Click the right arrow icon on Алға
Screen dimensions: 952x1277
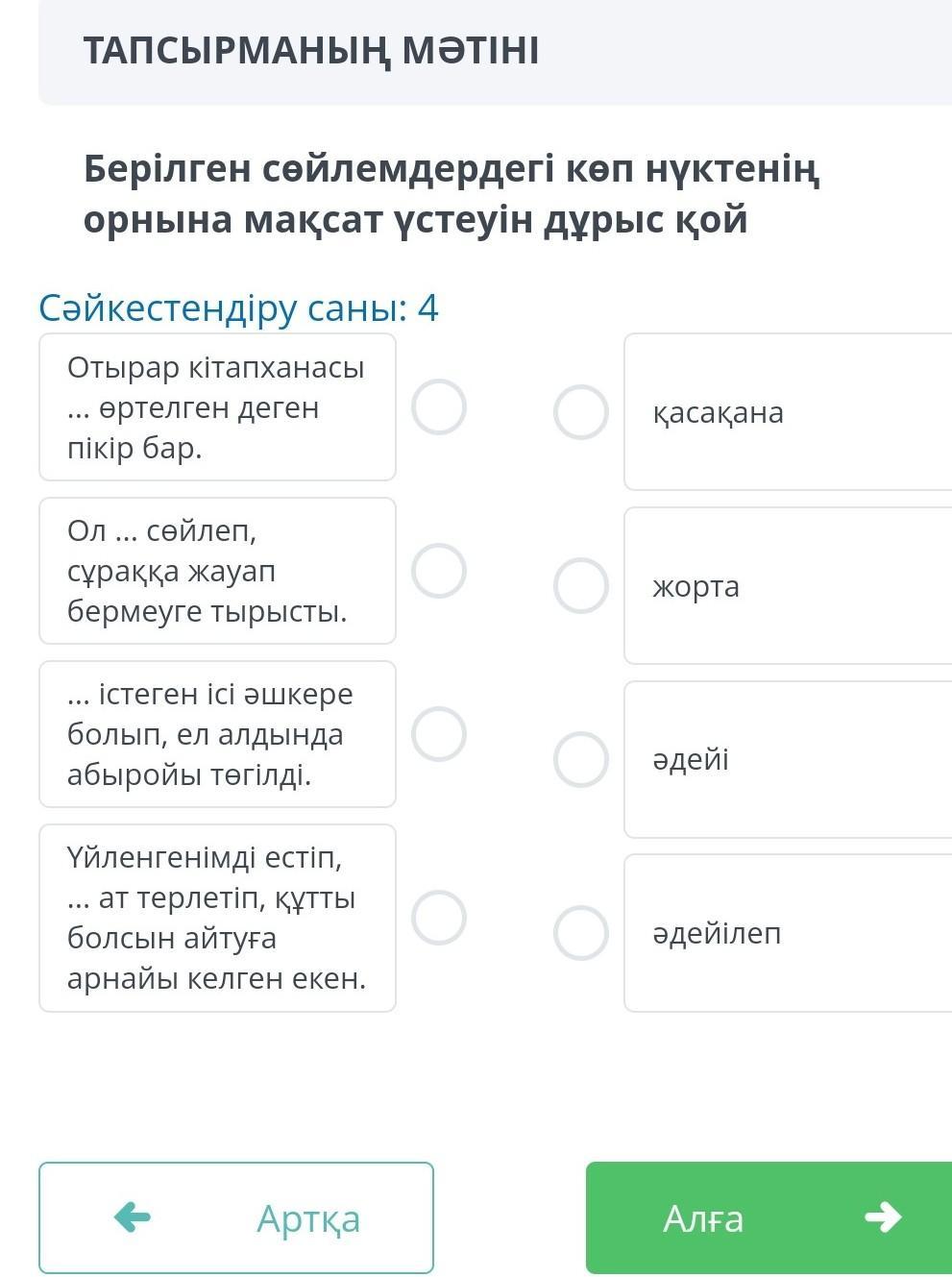(883, 1217)
